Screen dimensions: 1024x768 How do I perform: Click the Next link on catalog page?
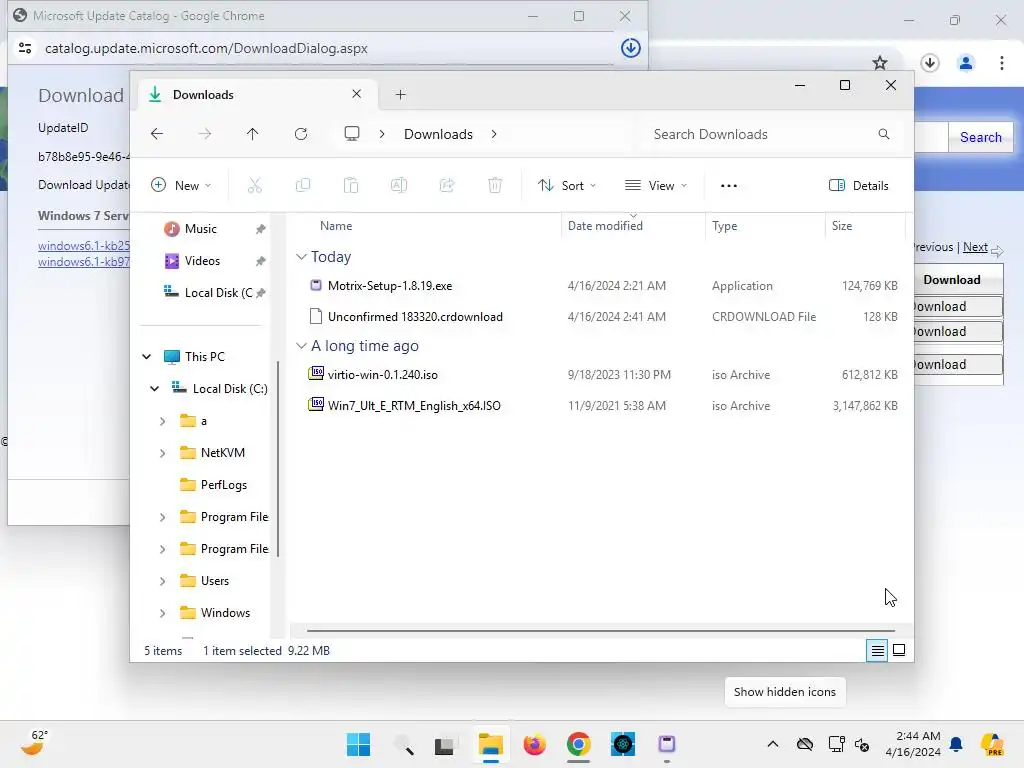(x=975, y=247)
